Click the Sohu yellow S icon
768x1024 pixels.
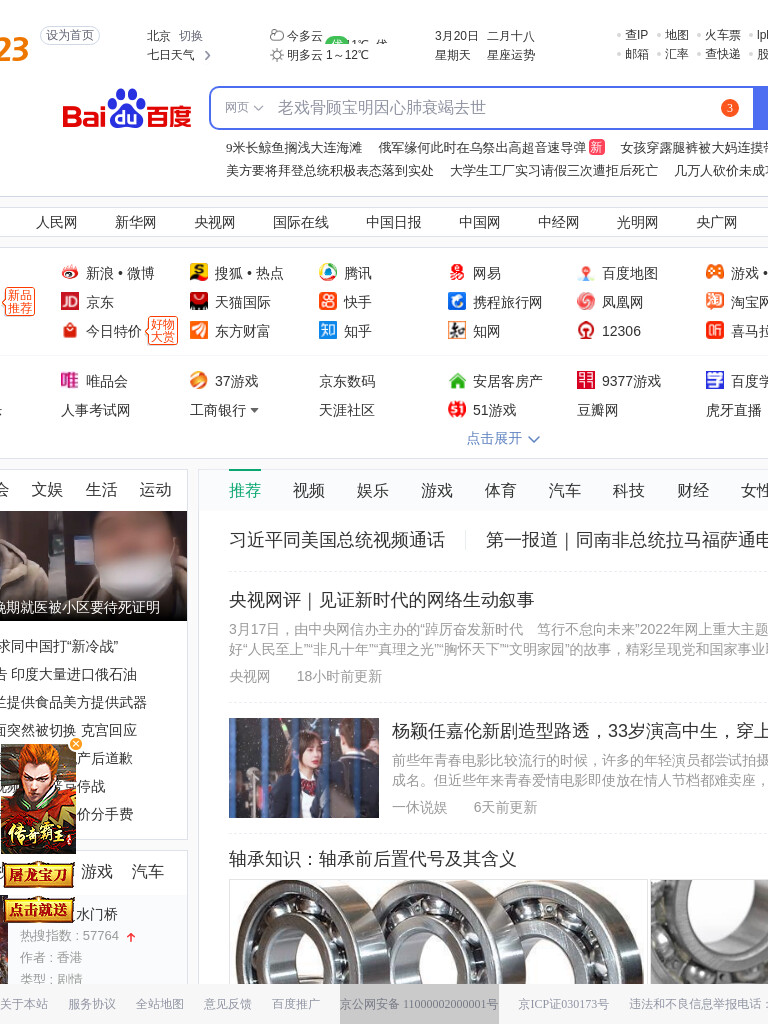[199, 272]
